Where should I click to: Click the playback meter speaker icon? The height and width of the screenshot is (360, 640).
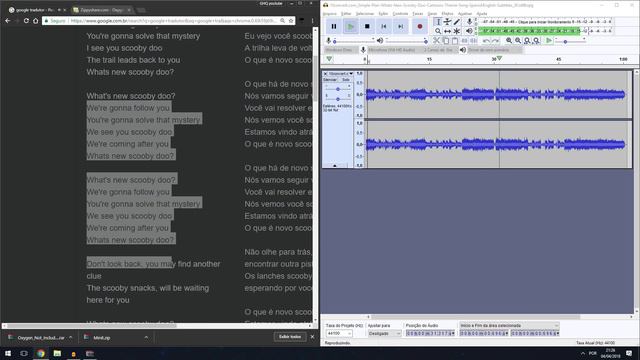[469, 31]
